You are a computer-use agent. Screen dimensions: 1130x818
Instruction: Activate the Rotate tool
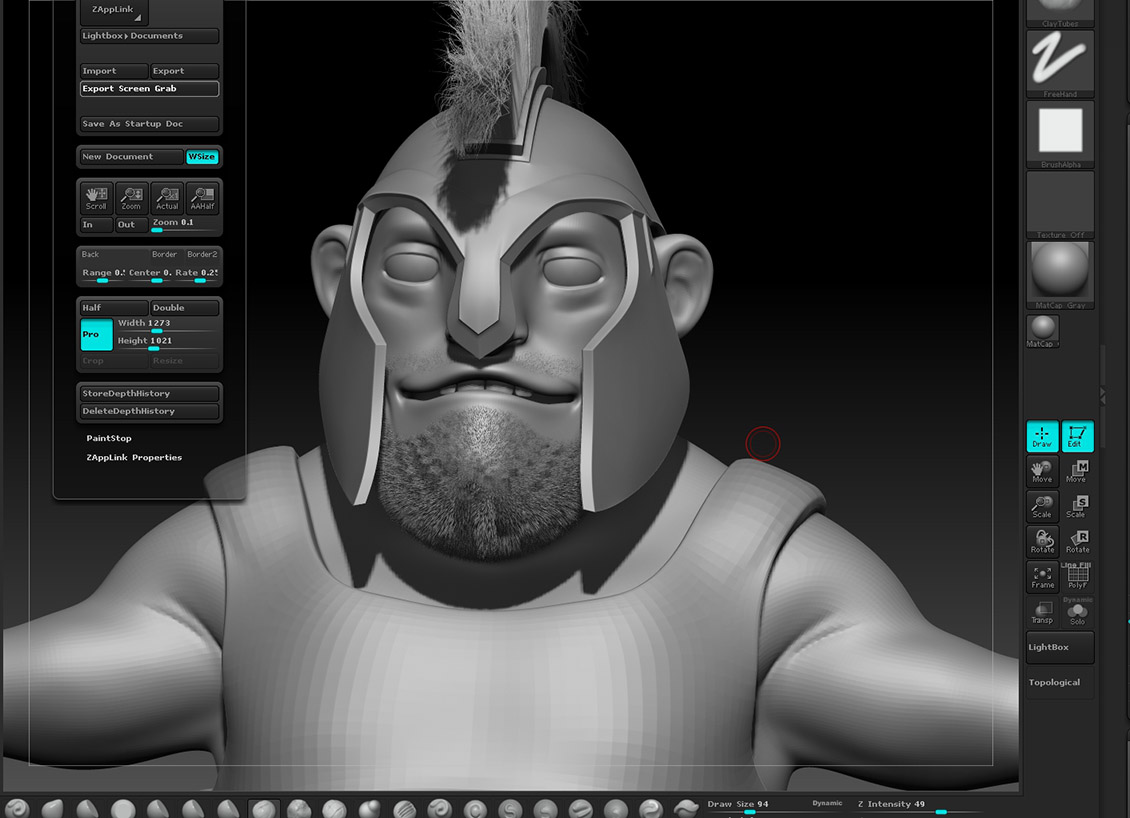click(1041, 541)
